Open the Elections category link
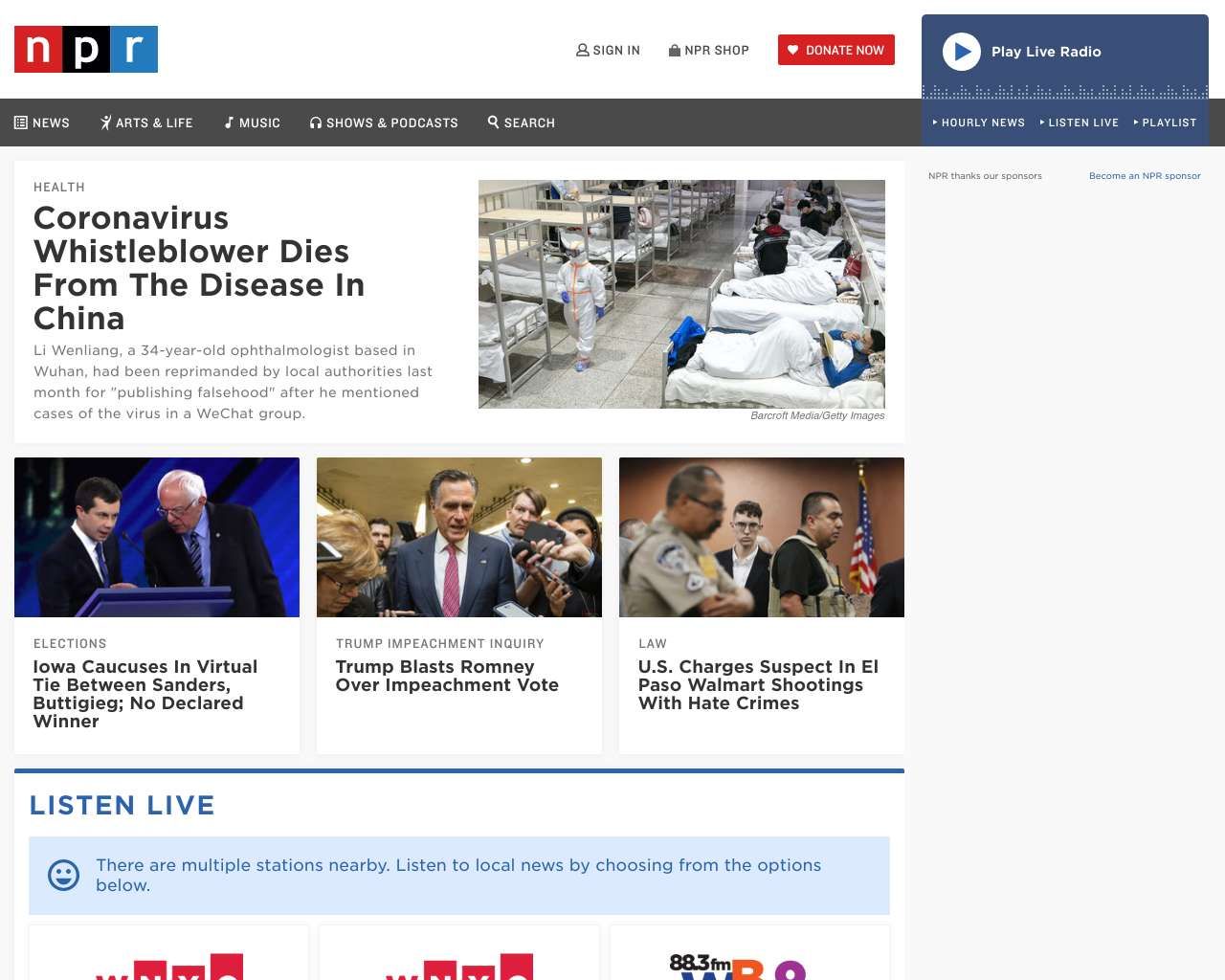Image resolution: width=1225 pixels, height=980 pixels. coord(70,643)
